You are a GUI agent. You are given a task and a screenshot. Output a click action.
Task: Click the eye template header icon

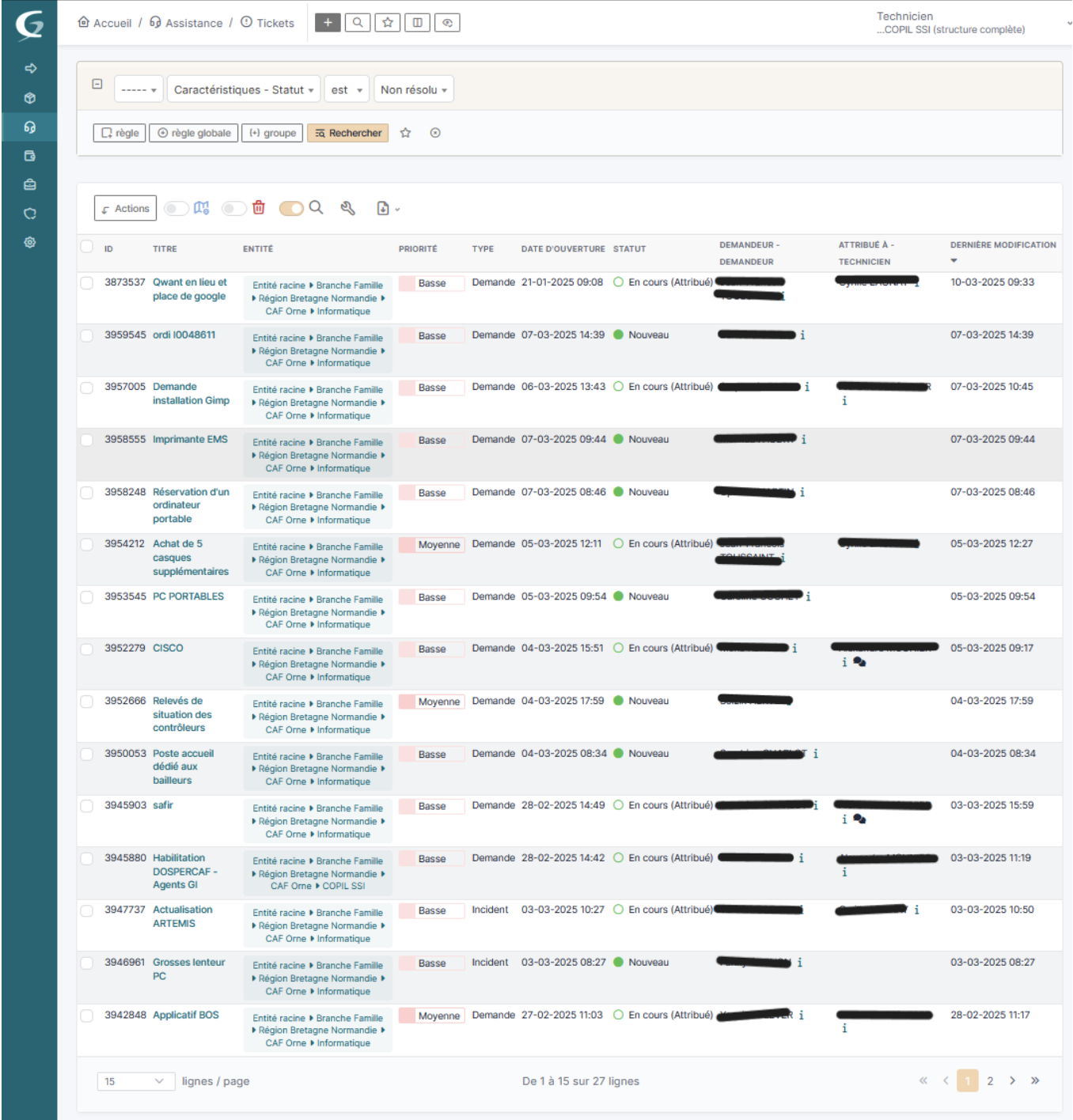pyautogui.click(x=447, y=23)
